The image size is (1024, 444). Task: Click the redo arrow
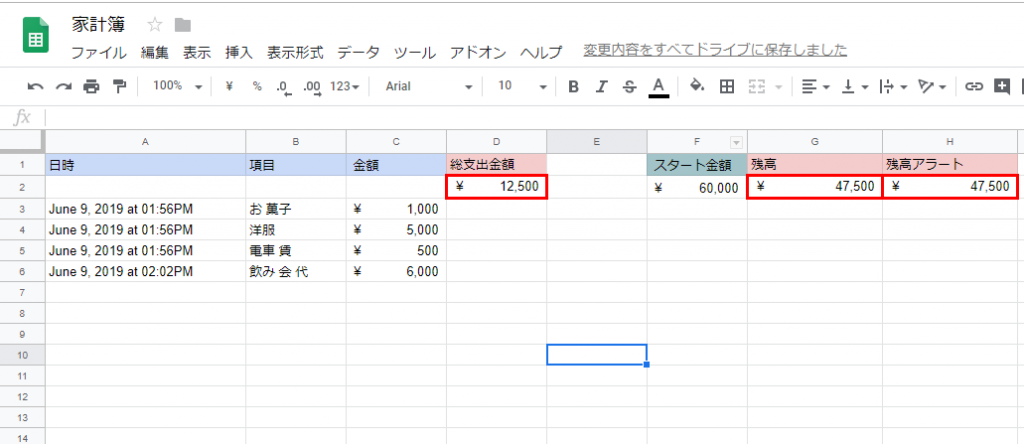[x=63, y=86]
